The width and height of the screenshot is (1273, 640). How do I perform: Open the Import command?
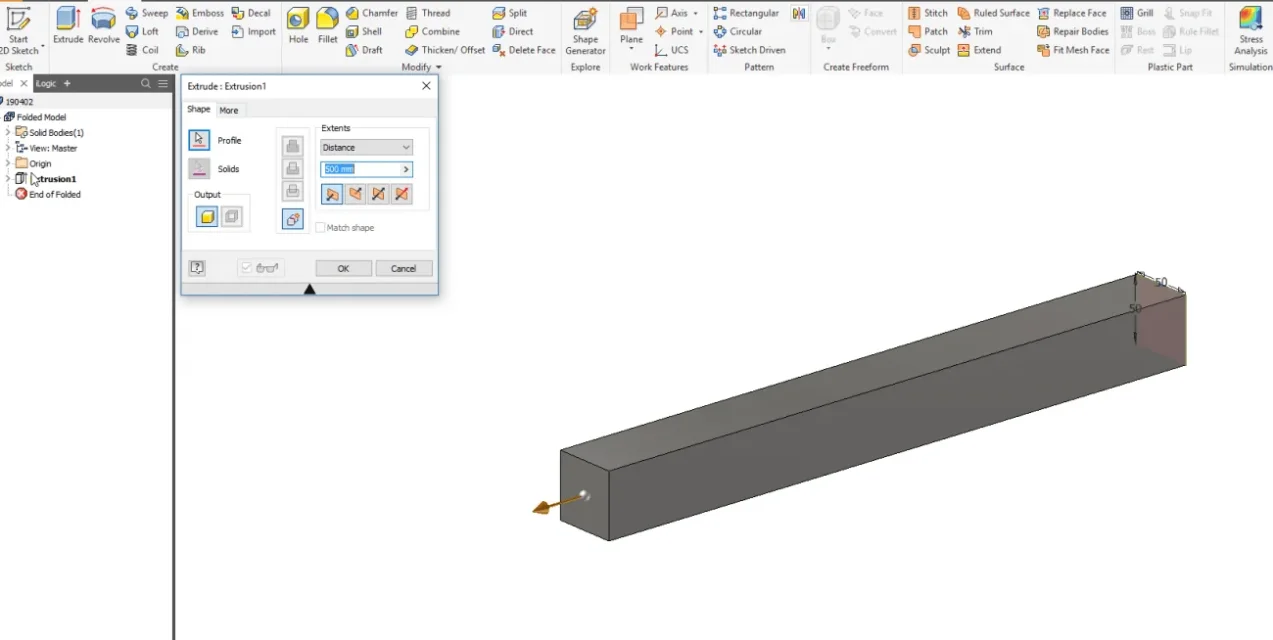[x=253, y=31]
